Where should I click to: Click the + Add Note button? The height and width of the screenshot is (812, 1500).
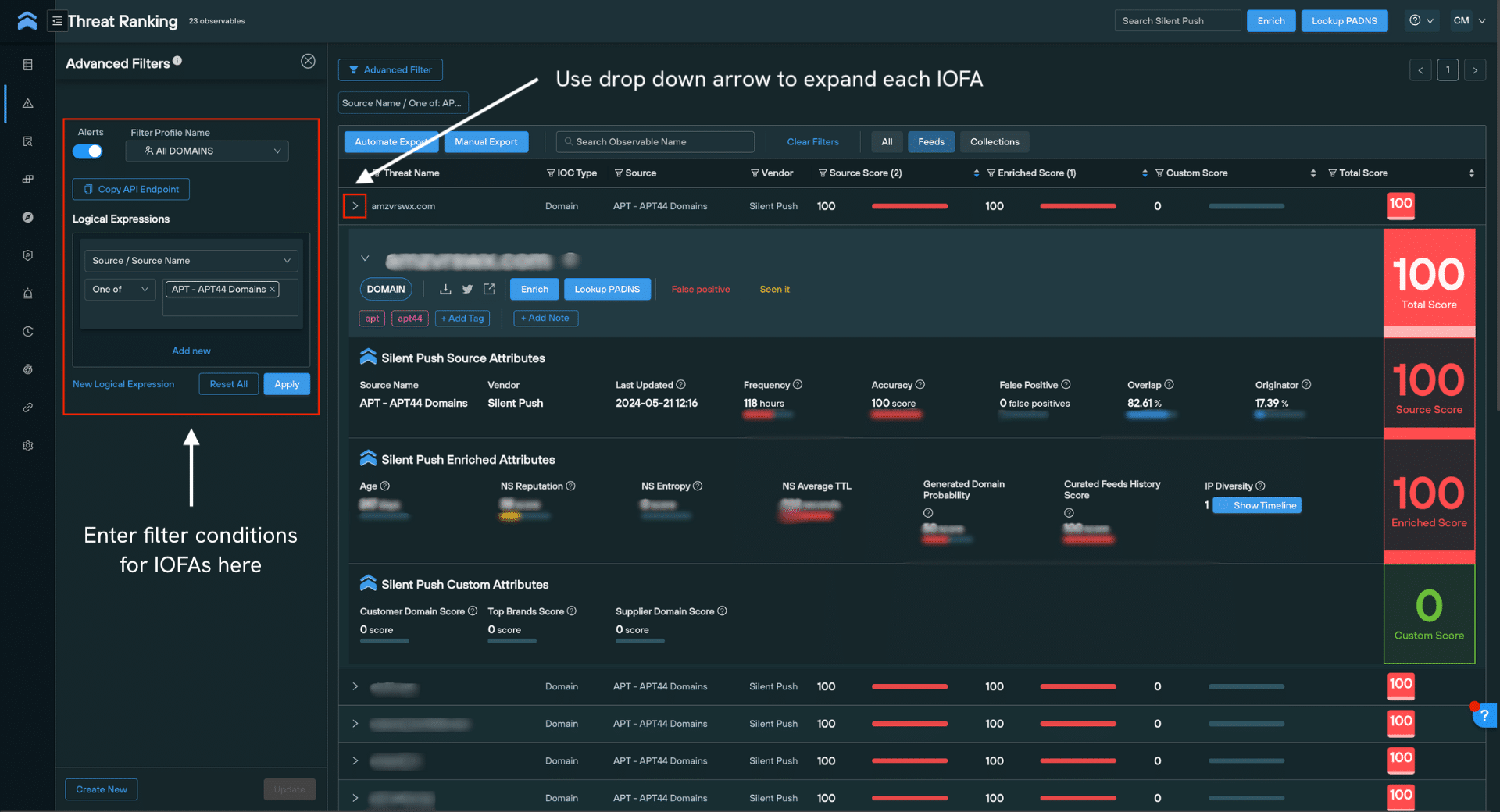click(545, 319)
